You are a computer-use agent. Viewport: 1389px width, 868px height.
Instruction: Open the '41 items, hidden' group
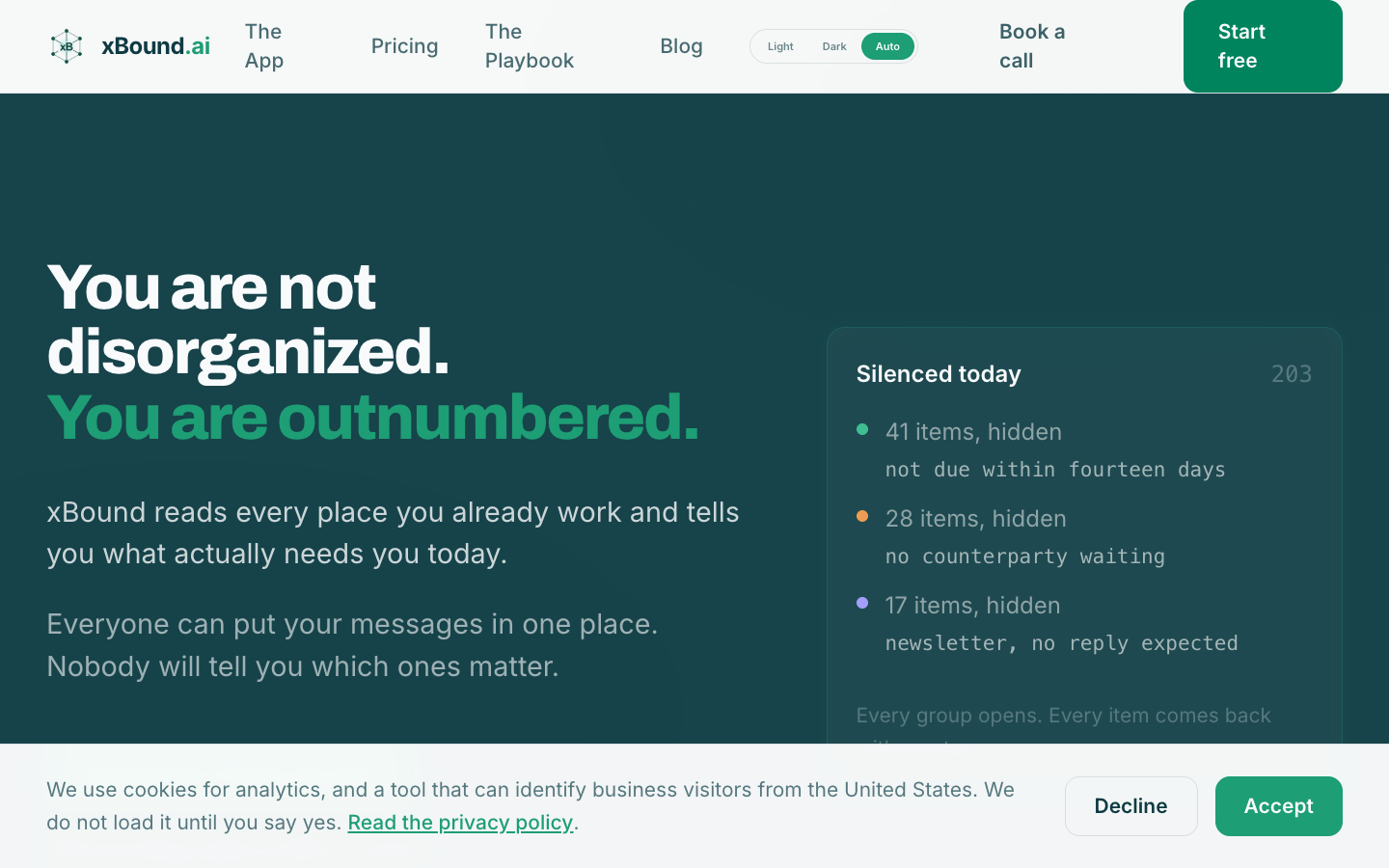coord(973,432)
